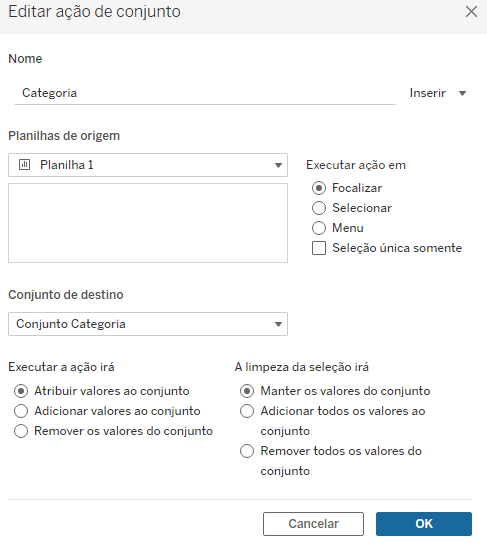Select Manter os valores do conjunto
This screenshot has width=487, height=552.
pyautogui.click(x=247, y=391)
